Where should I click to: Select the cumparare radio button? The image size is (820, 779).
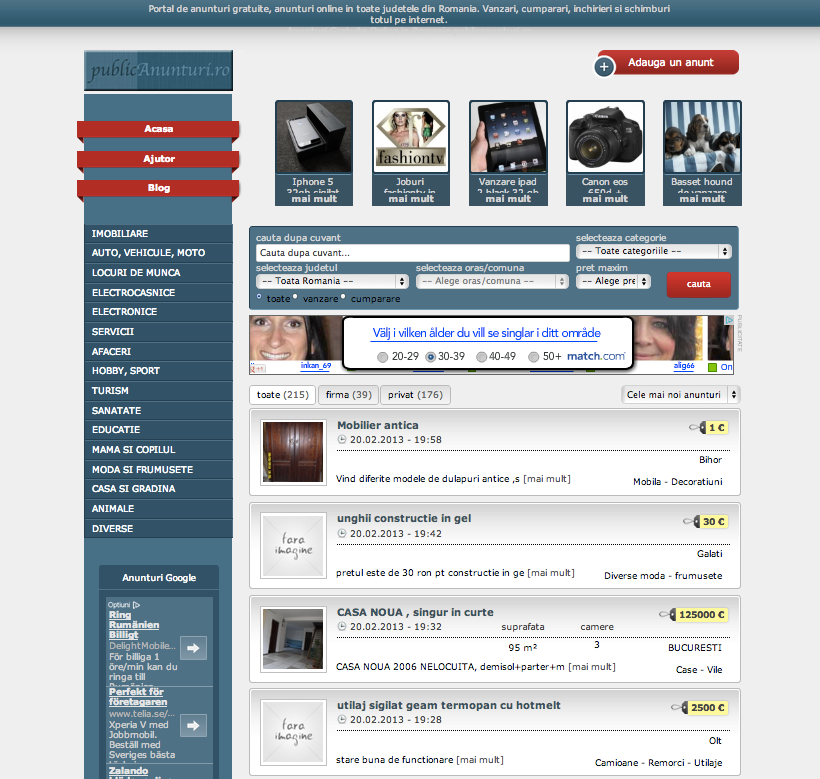click(343, 296)
